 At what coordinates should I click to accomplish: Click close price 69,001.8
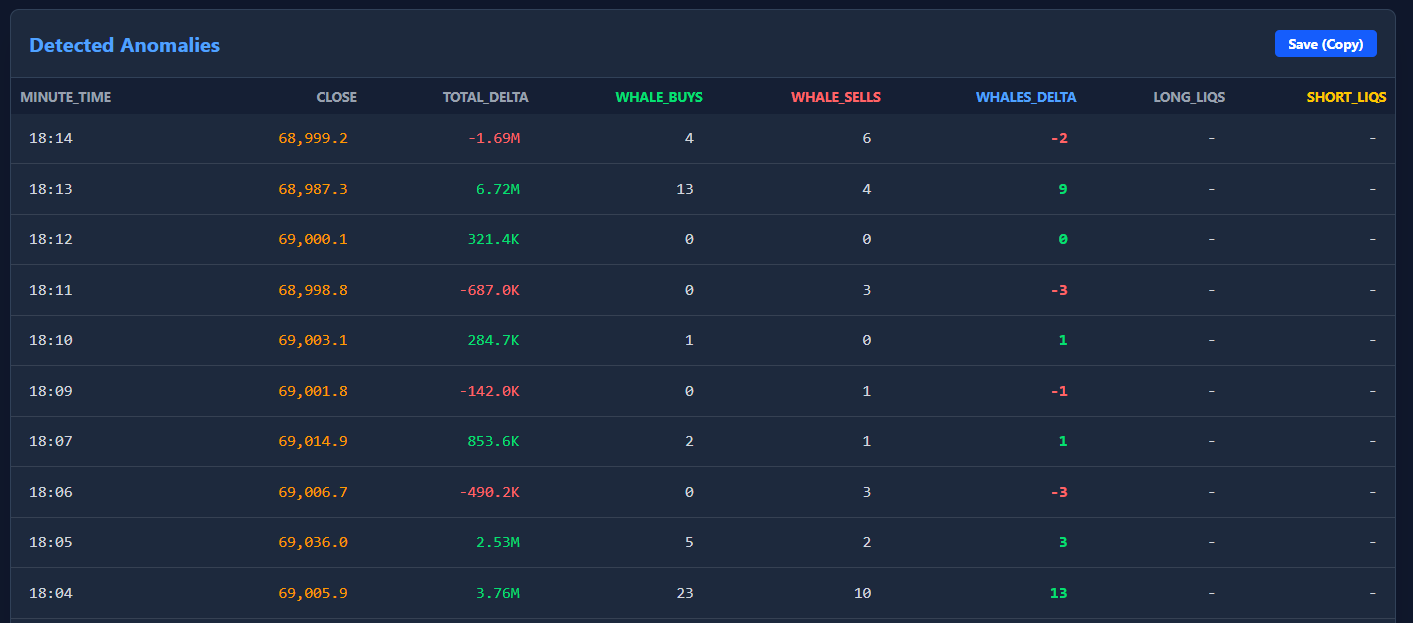tap(313, 391)
